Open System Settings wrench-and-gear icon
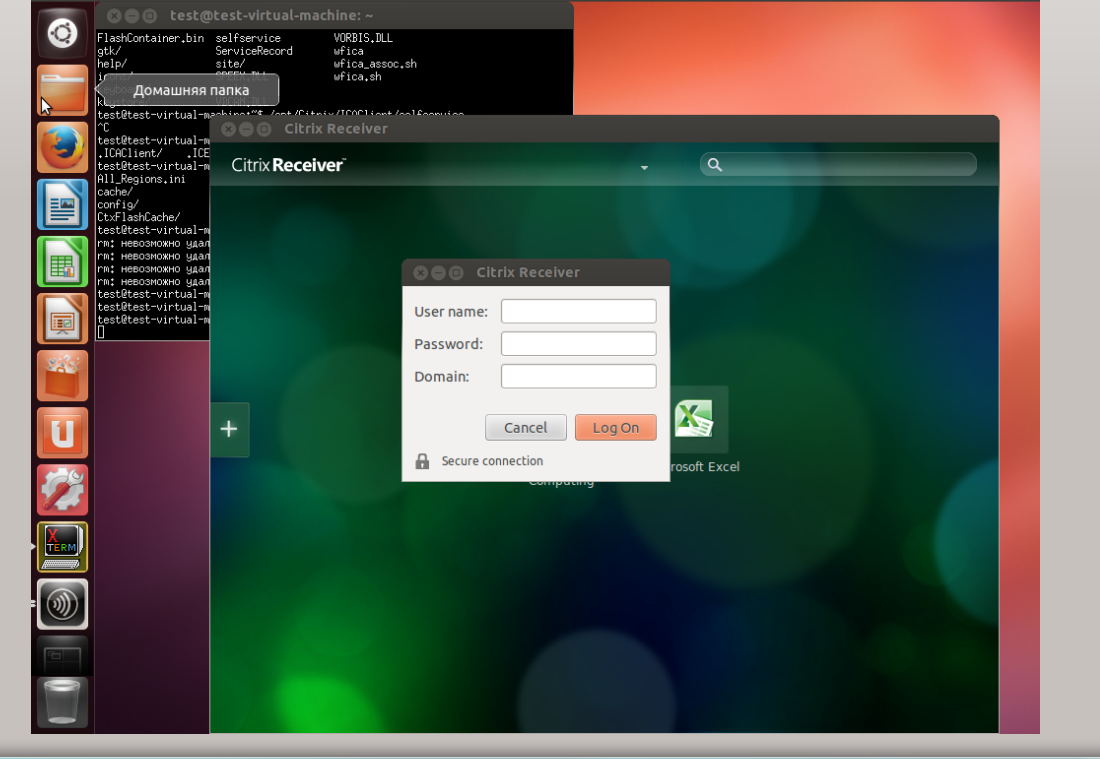The image size is (1100, 759). pos(62,490)
